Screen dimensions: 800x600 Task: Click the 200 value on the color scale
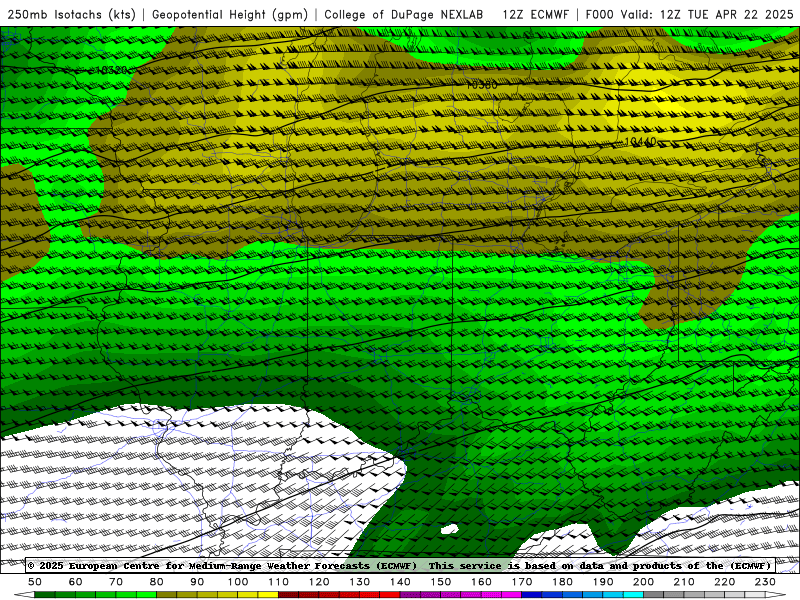pos(643,582)
